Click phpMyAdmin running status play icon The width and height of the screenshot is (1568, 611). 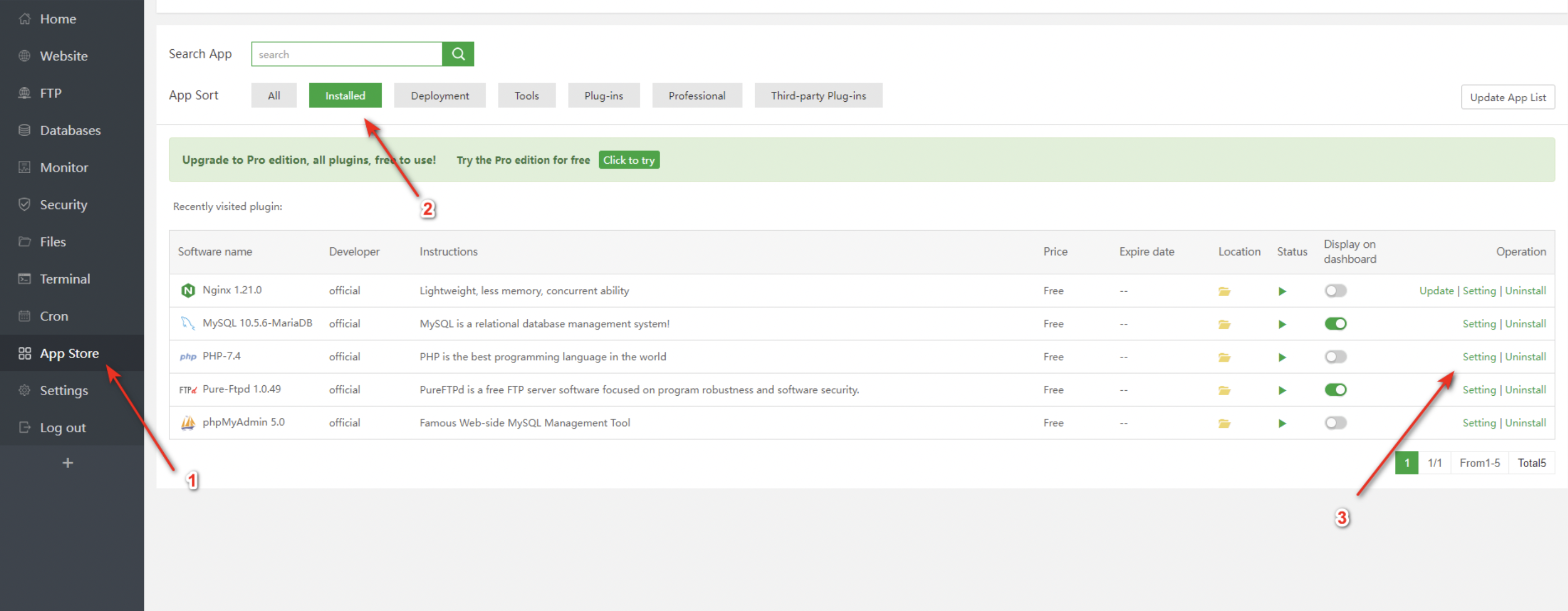pyautogui.click(x=1282, y=423)
